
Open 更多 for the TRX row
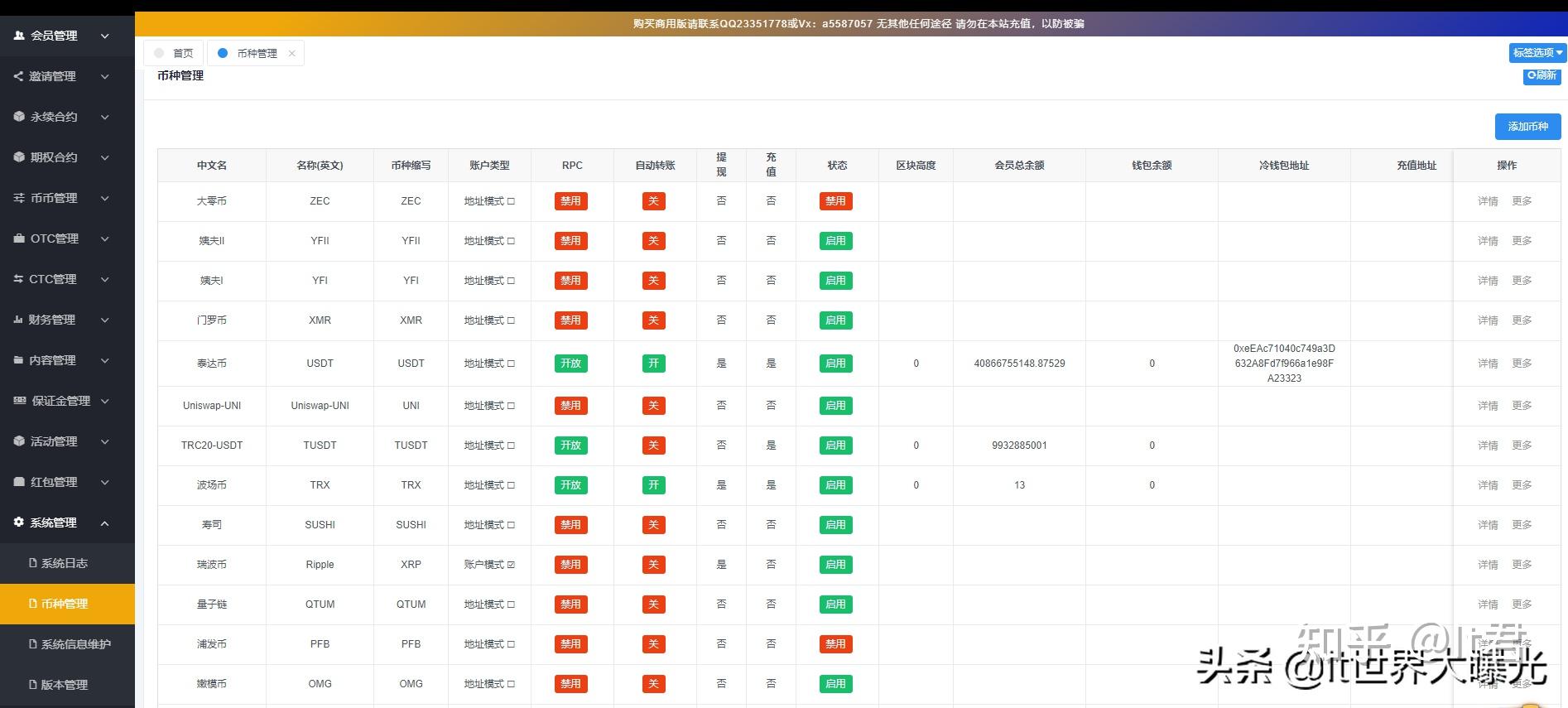point(1522,485)
